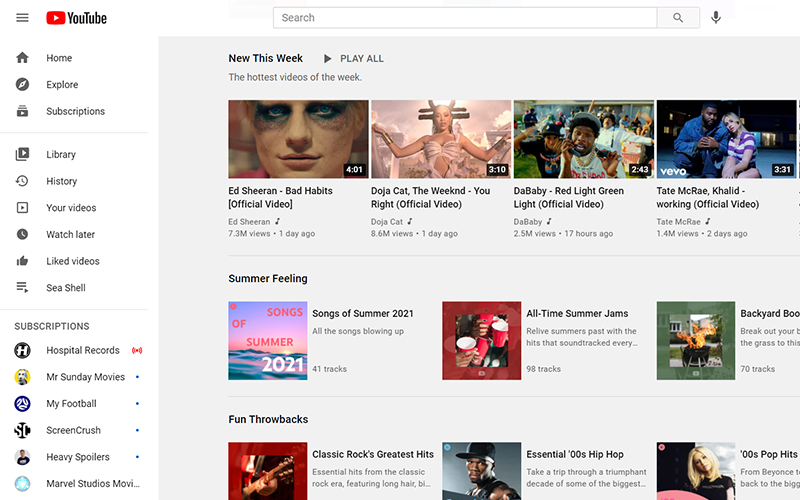Click the Ed Sheeran channel name
Image resolution: width=800 pixels, height=500 pixels.
(x=249, y=221)
